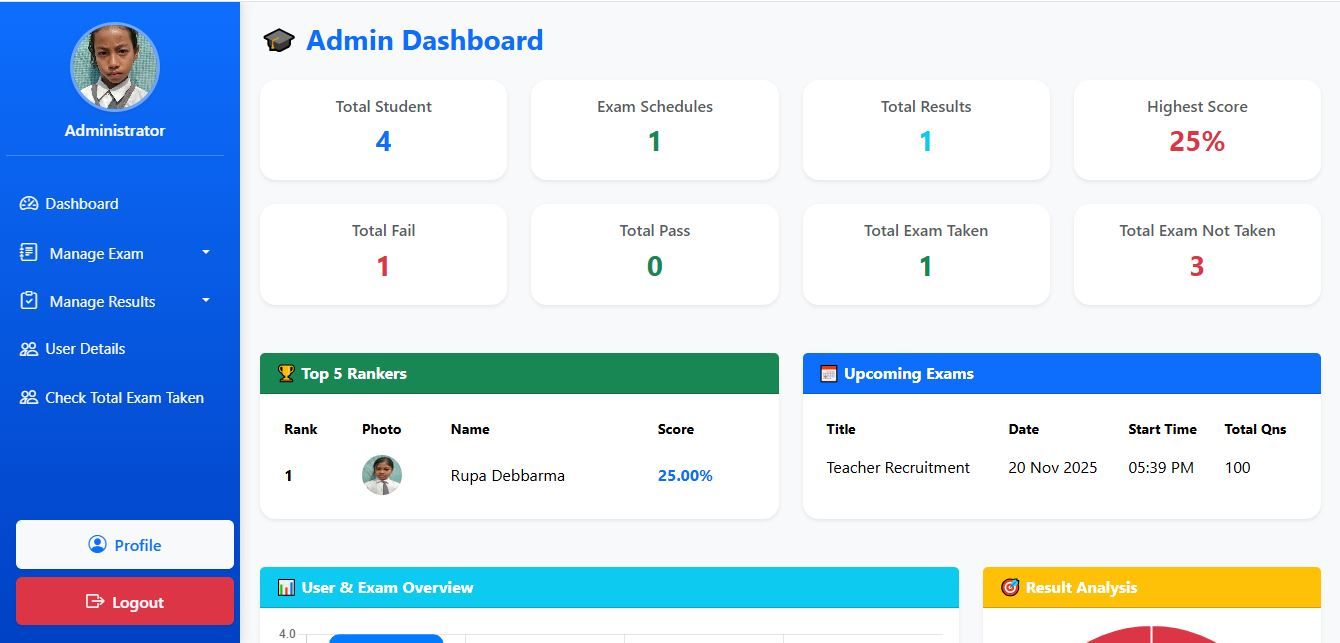
Task: Click the Manage Exam clipboard icon
Action: tap(29, 253)
